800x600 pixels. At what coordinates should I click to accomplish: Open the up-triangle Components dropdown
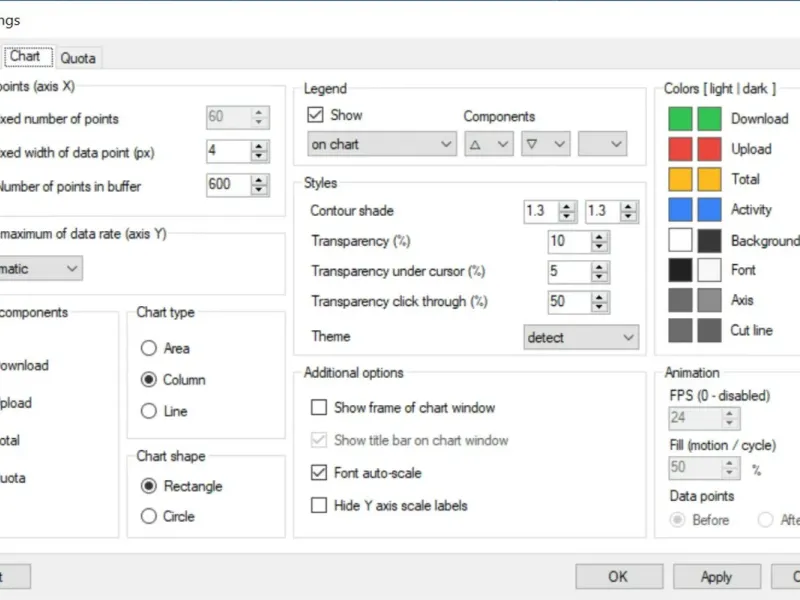(x=489, y=144)
